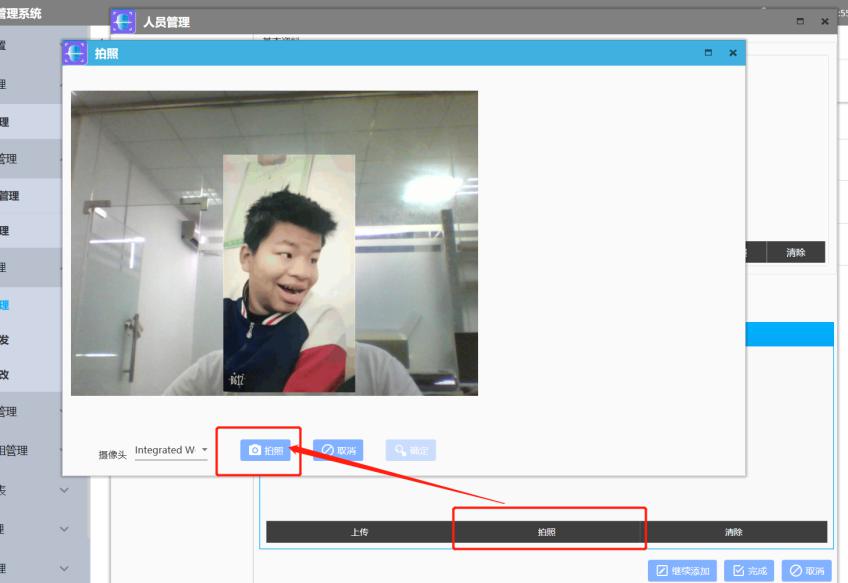Click the 人员管理 title bar logo
Screen dimensions: 848x583
(124, 22)
